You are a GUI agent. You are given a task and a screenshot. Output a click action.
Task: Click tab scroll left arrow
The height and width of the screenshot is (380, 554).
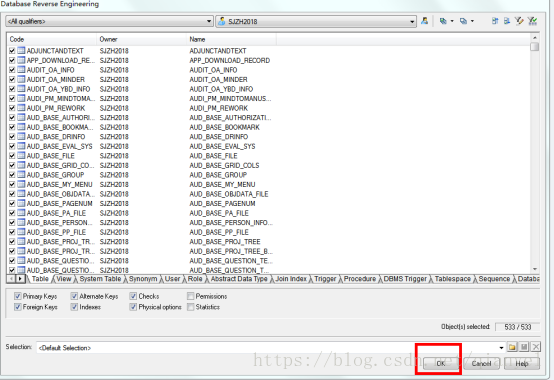point(11,279)
